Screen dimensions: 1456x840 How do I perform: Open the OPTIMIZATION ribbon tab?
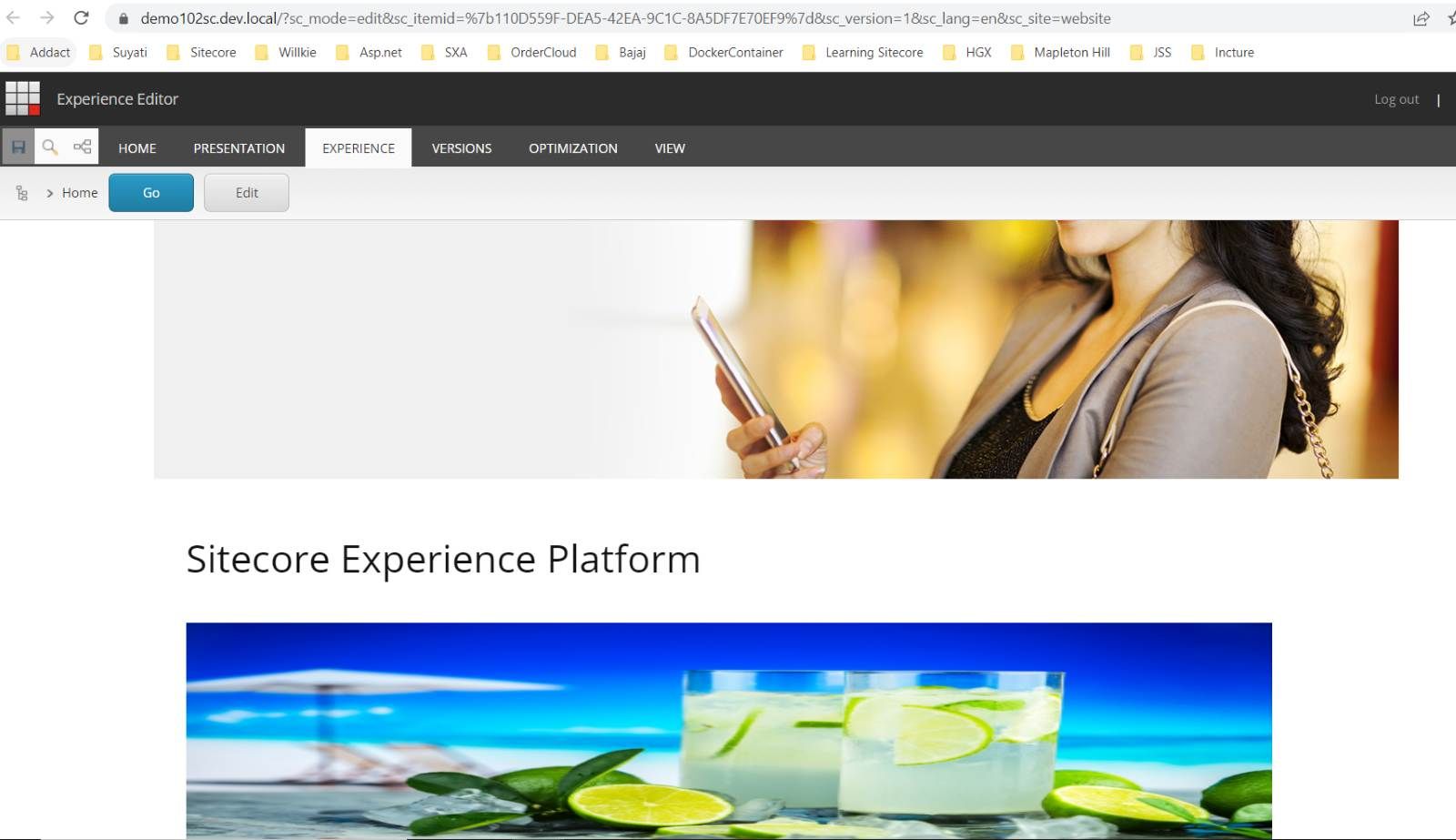pyautogui.click(x=573, y=148)
